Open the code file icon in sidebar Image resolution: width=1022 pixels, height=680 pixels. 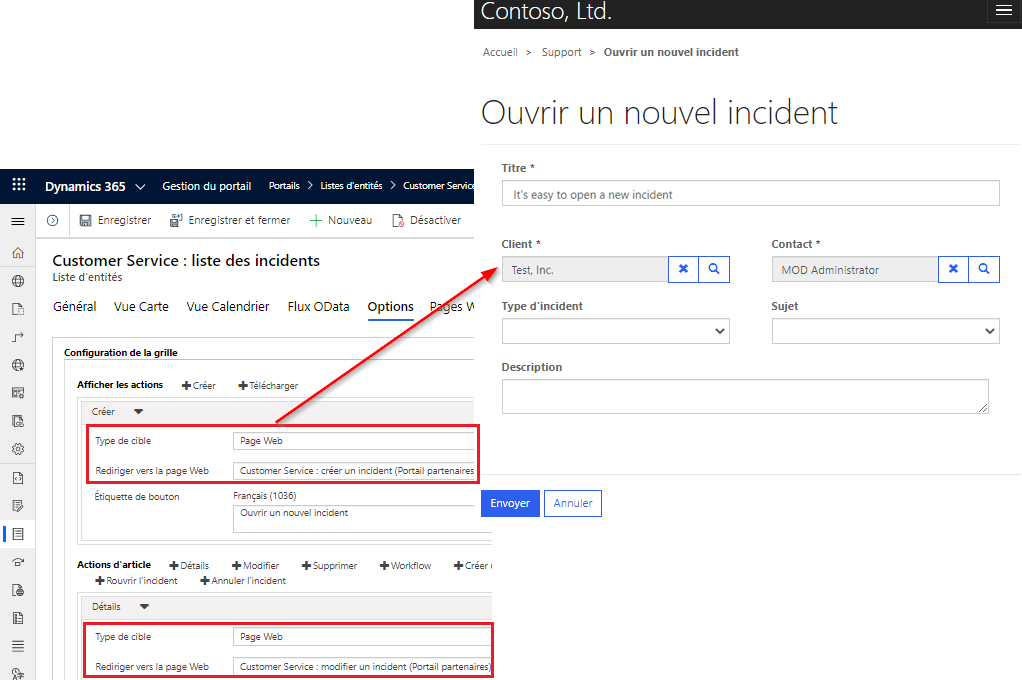click(18, 478)
